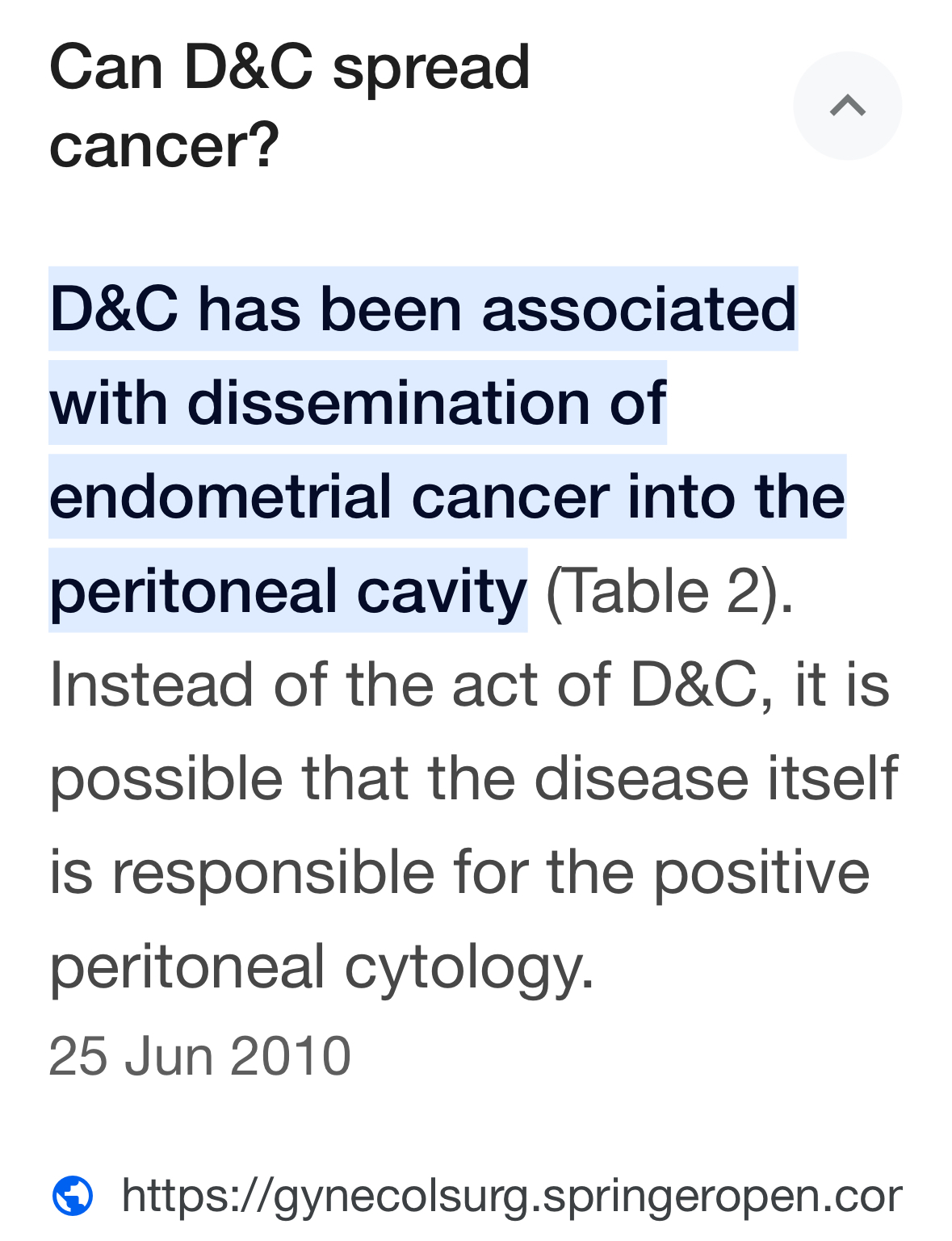Click the '(Table 2).' reference text

[x=670, y=591]
